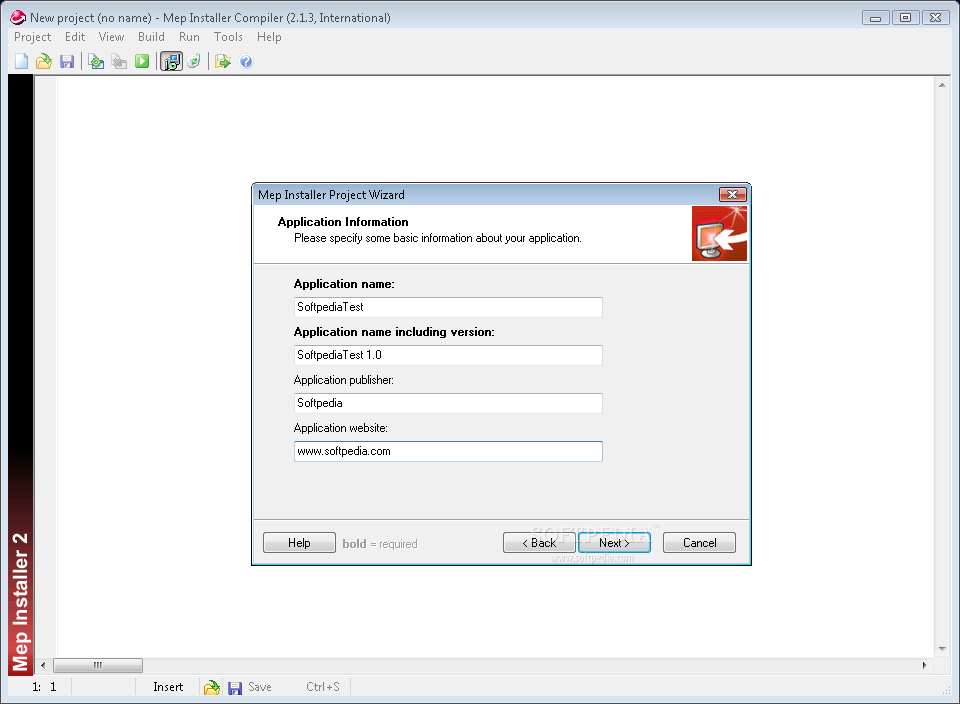Image resolution: width=960 pixels, height=704 pixels.
Task: Click the Build/compile installer icon
Action: pyautogui.click(x=96, y=61)
